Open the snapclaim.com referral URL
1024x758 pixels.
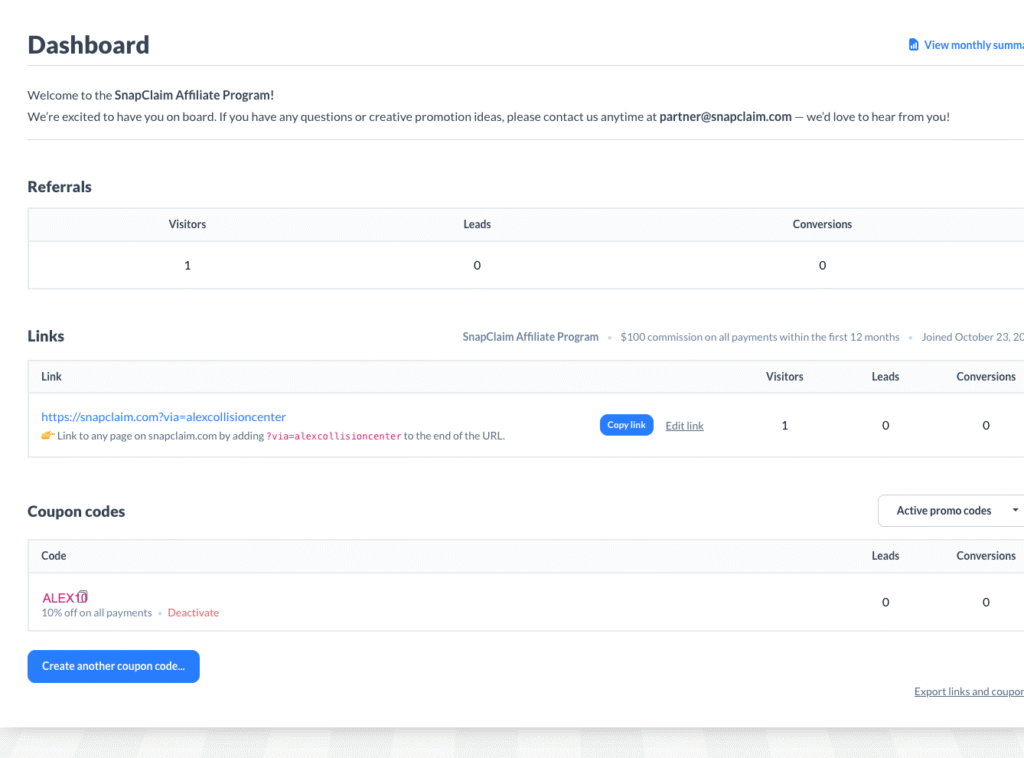click(x=163, y=417)
